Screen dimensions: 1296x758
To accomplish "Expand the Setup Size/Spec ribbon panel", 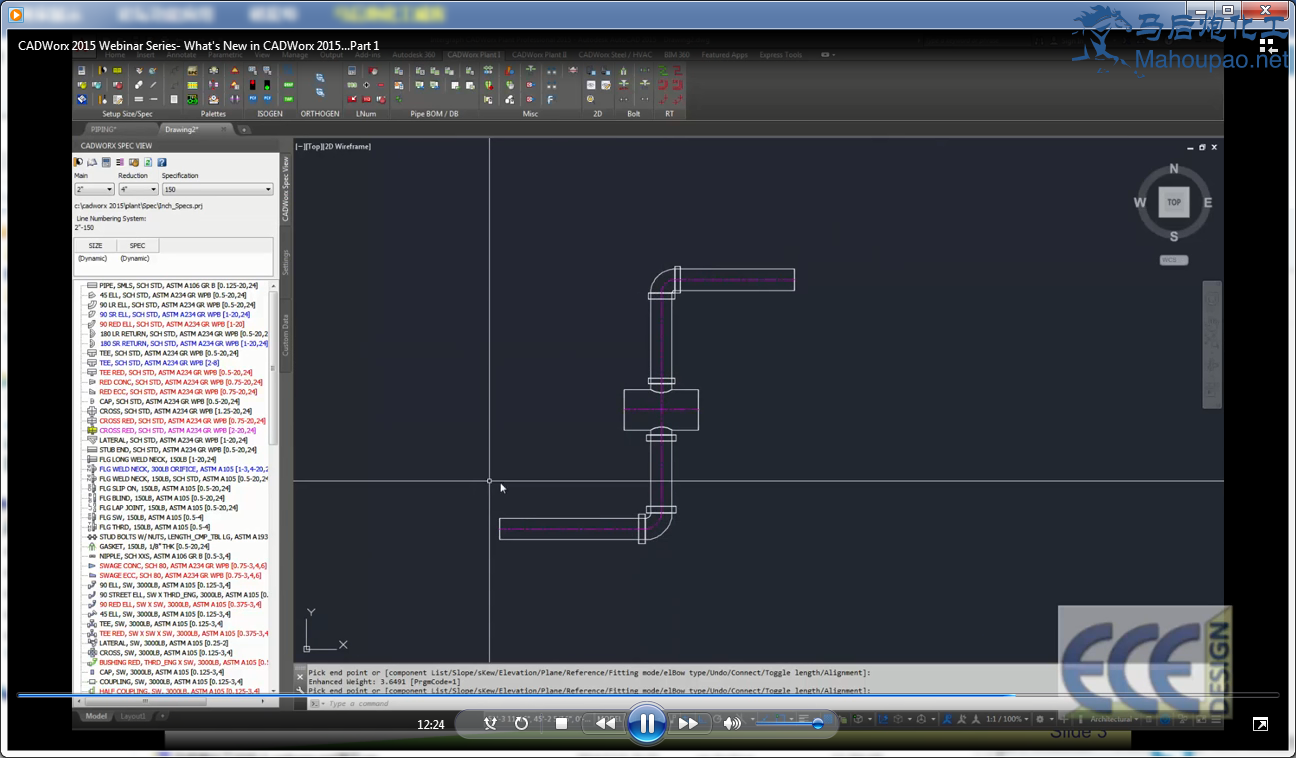I will point(128,114).
